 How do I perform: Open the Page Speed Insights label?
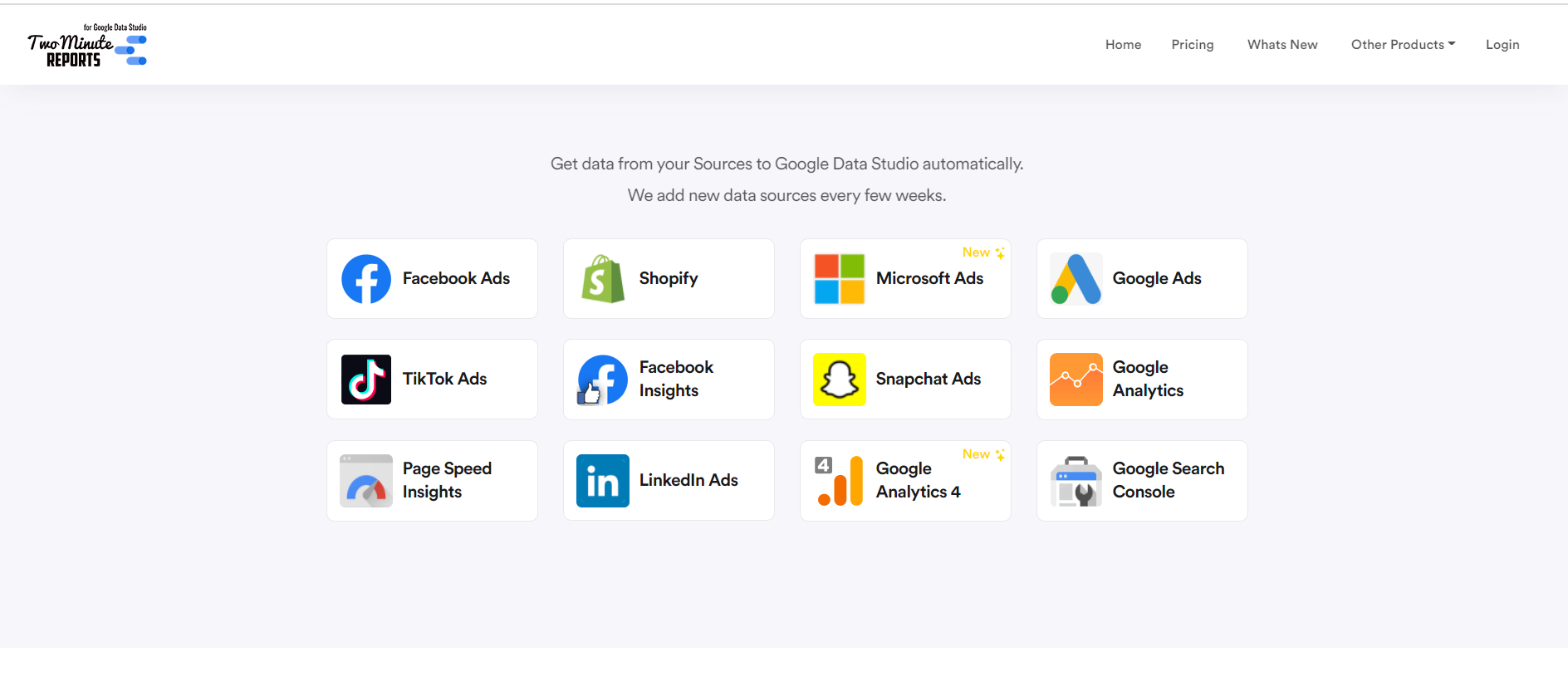point(447,480)
